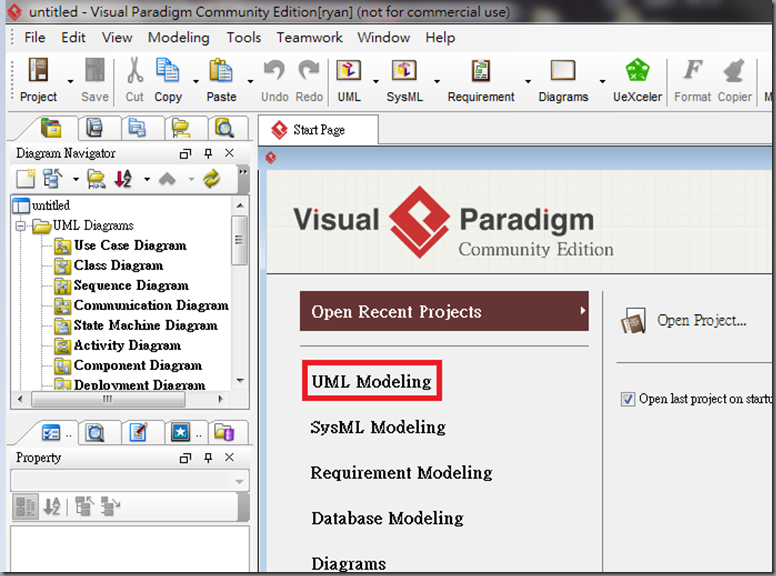
Task: Open the Diagrams button dropdown arrow
Action: 602,81
